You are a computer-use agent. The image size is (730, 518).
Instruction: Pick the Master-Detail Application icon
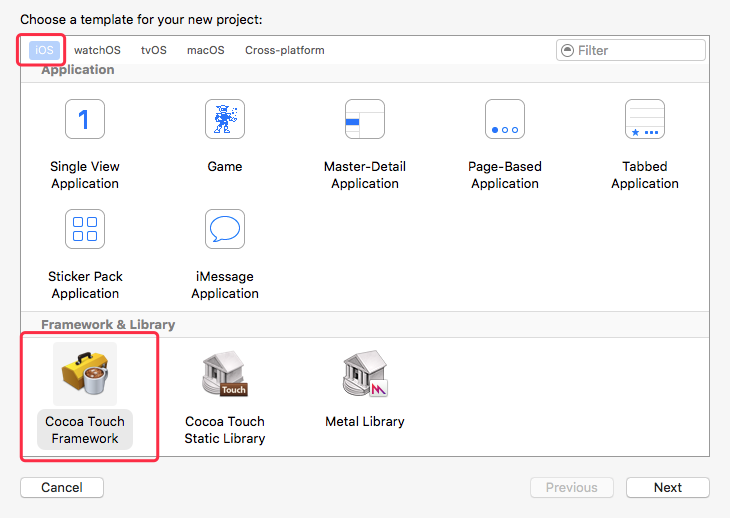pos(365,119)
